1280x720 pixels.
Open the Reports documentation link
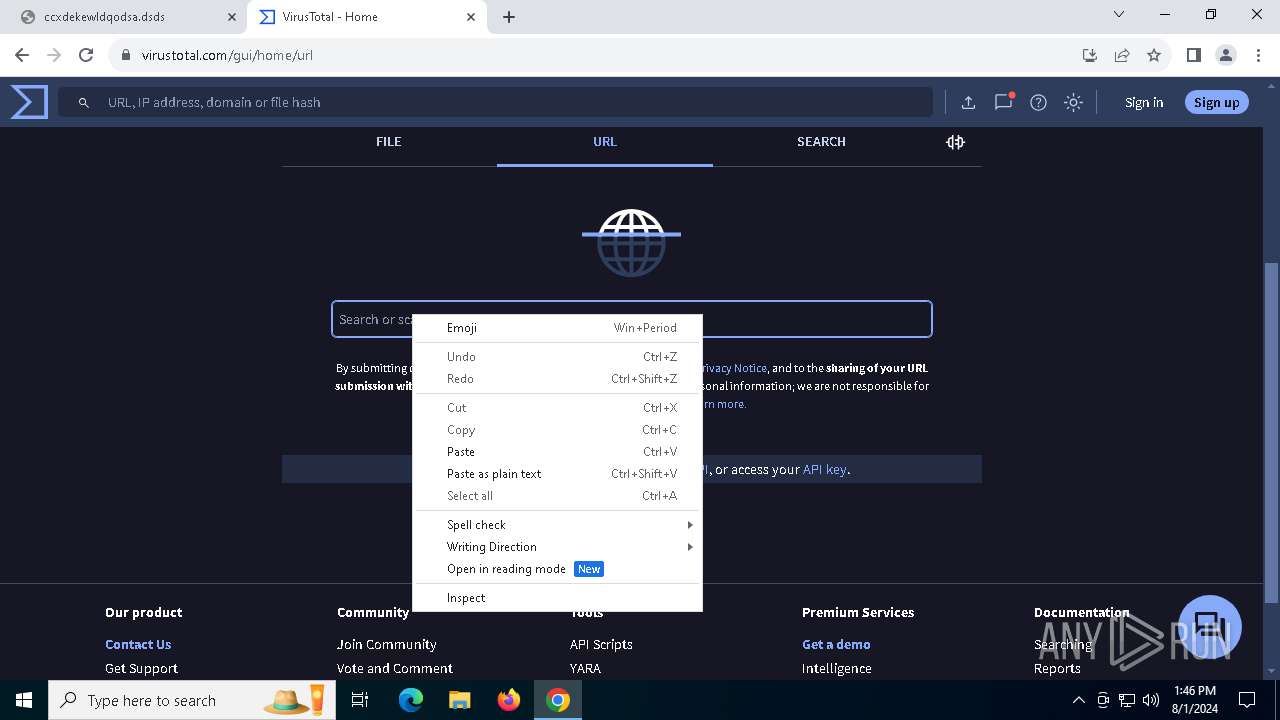pos(1057,669)
